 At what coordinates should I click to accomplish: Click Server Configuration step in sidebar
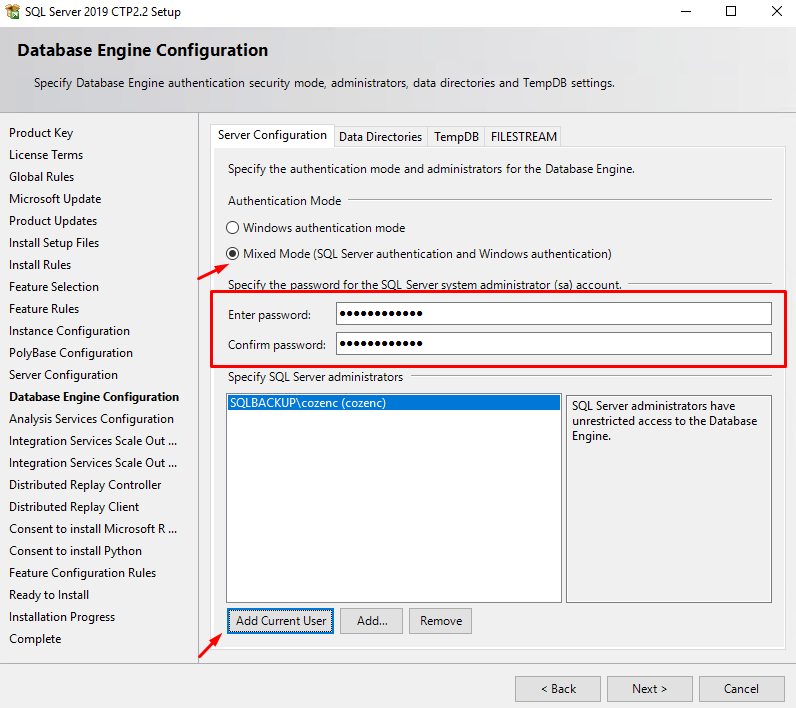(x=63, y=375)
